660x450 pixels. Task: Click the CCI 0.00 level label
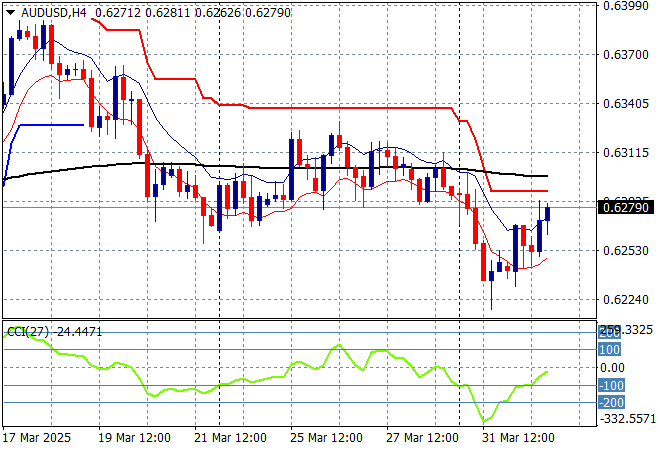[x=612, y=367]
